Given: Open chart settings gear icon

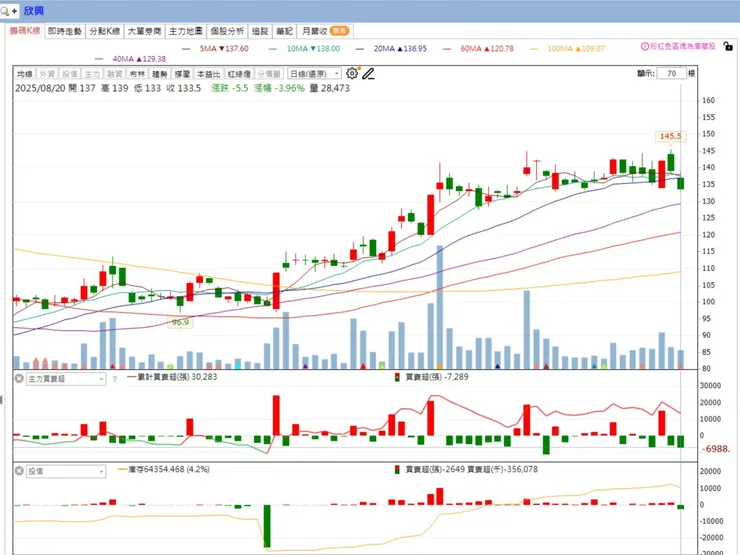Looking at the screenshot, I should (x=352, y=73).
